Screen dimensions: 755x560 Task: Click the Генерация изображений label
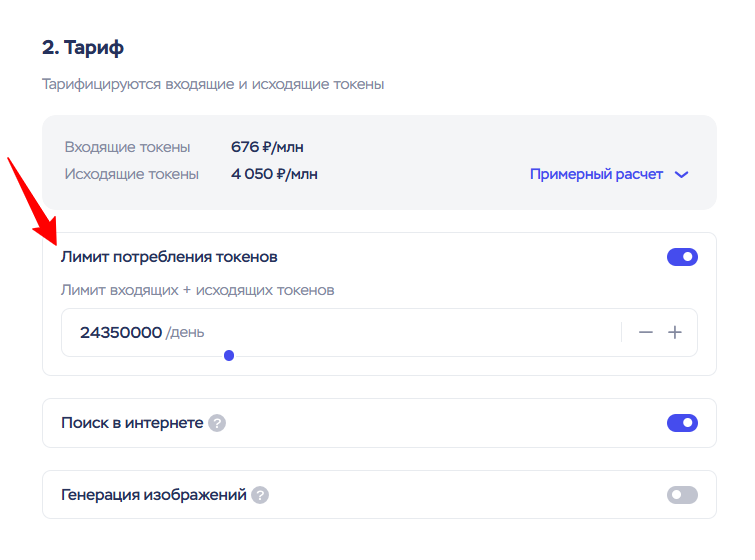tap(154, 495)
